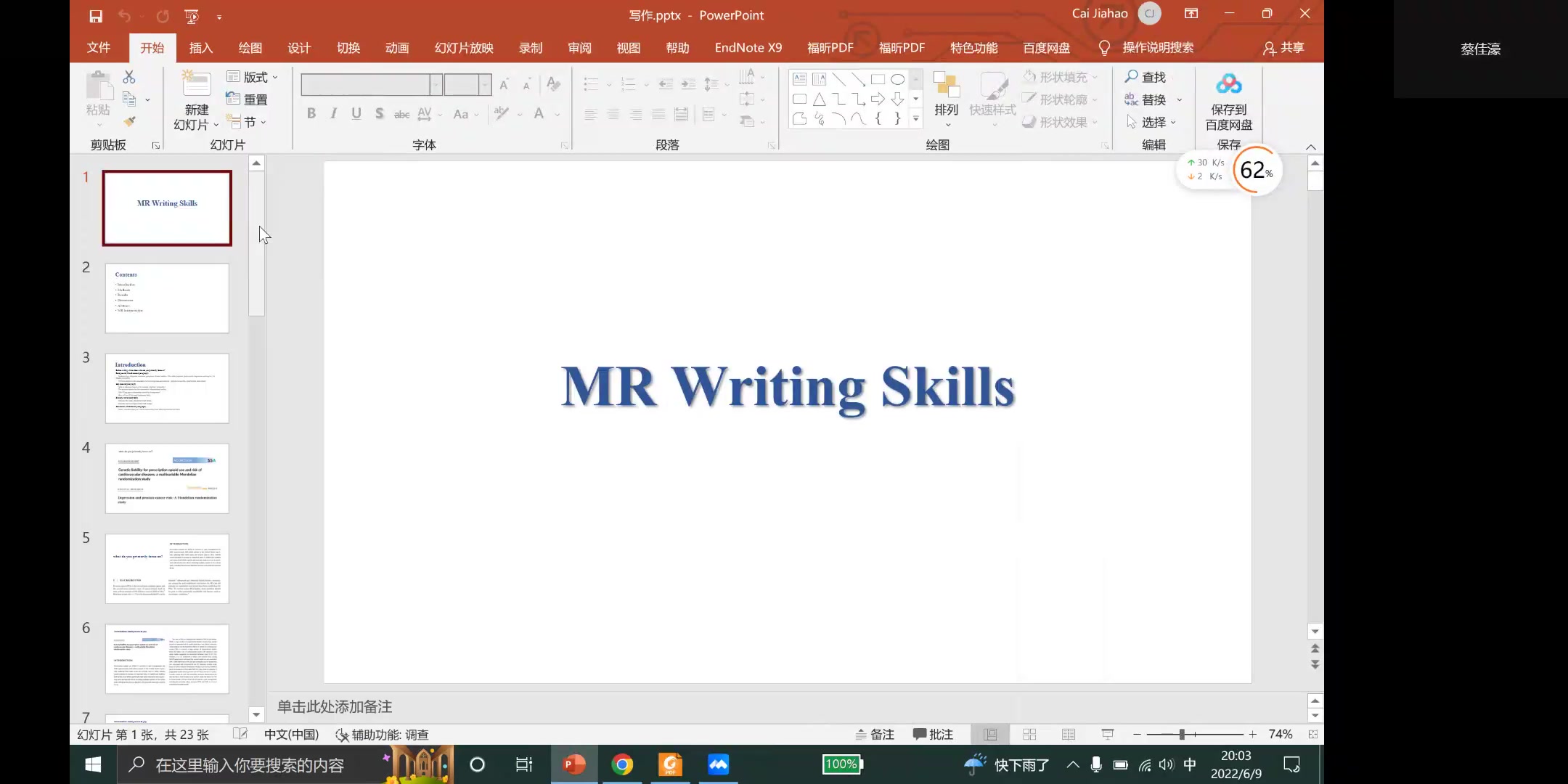Viewport: 1568px width, 784px height.
Task: Increase font size with large A icon
Action: [x=504, y=84]
